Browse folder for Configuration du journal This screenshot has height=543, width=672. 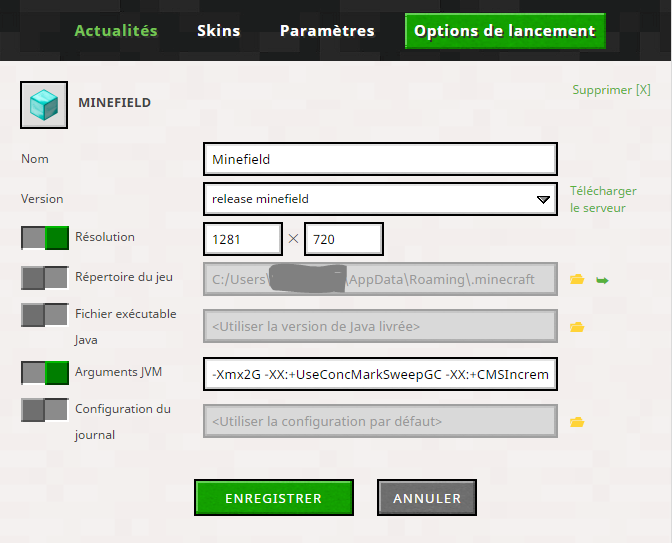[x=577, y=422]
